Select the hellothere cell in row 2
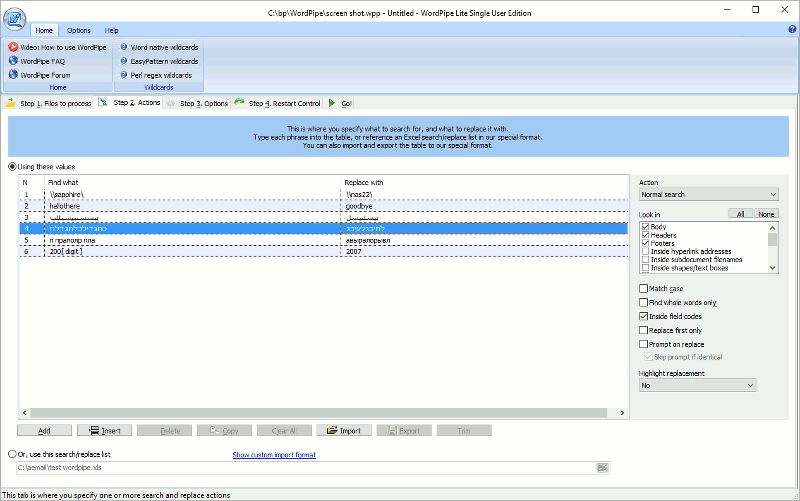This screenshot has height=501, width=800. point(193,206)
